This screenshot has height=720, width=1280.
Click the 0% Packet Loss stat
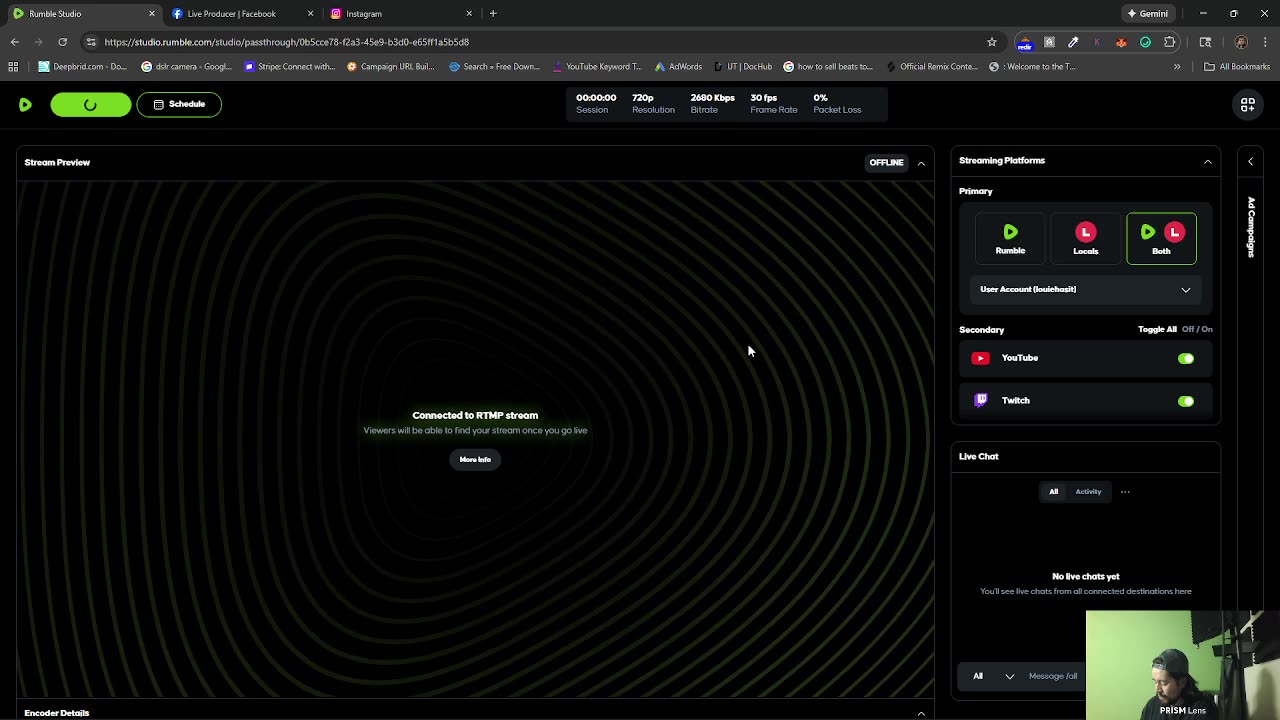click(837, 103)
